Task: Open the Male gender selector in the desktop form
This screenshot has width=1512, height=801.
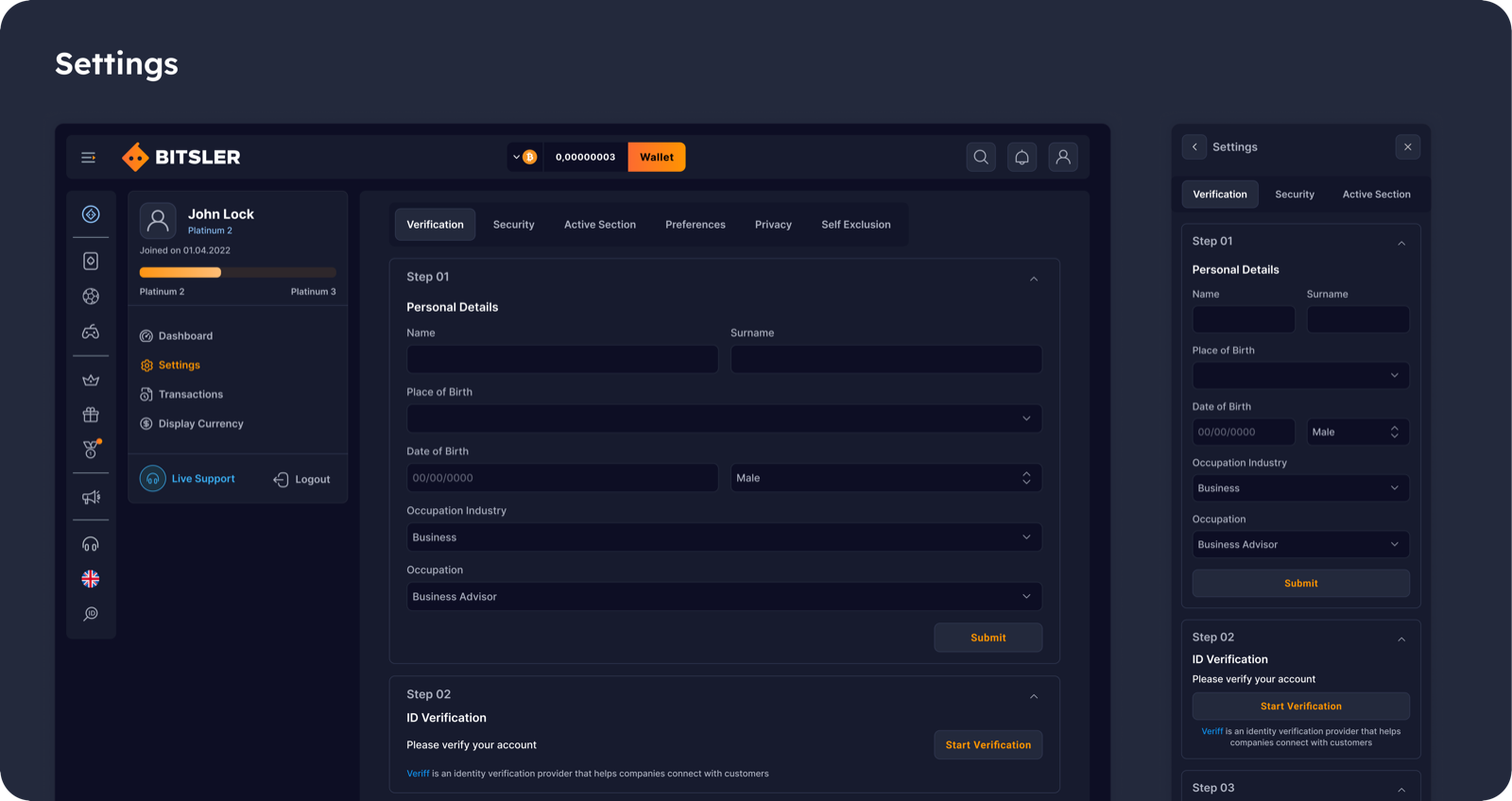Action: click(x=886, y=478)
